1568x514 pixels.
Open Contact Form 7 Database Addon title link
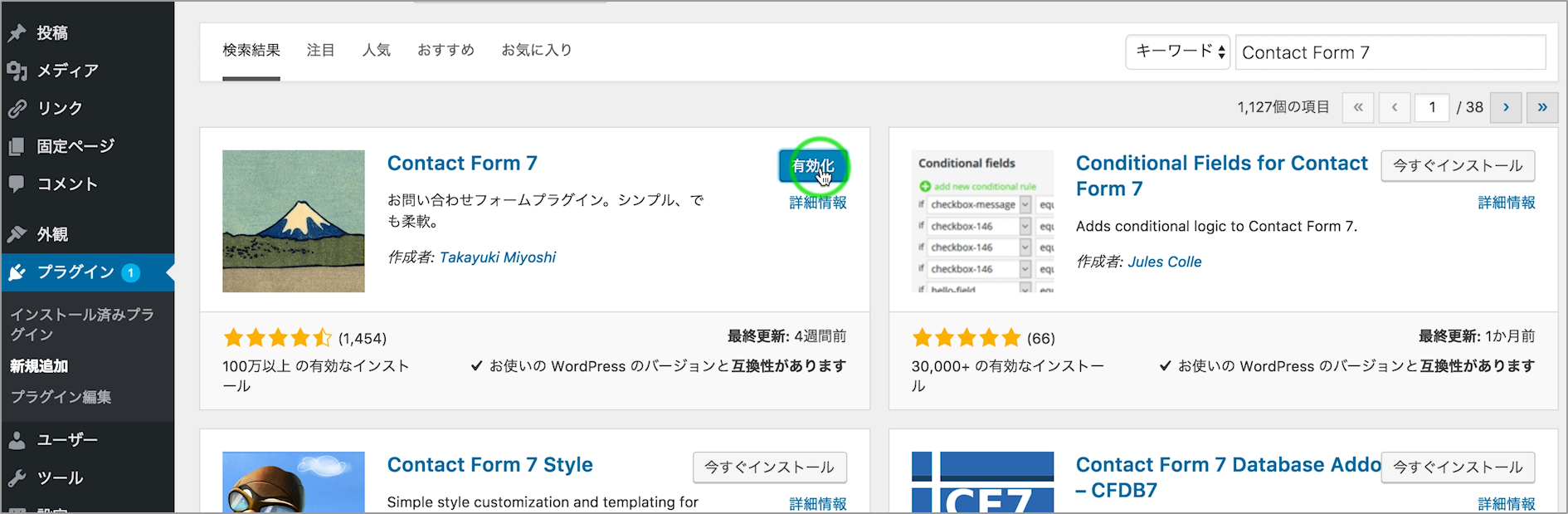tap(1228, 477)
